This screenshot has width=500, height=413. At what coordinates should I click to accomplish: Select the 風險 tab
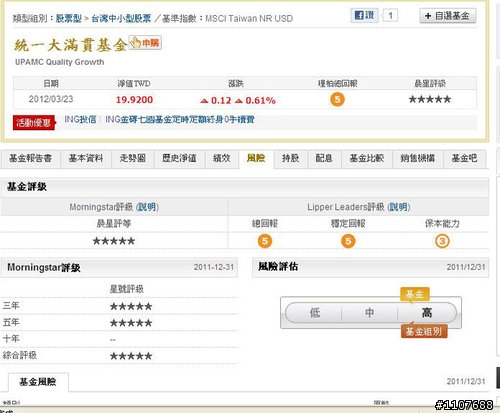pos(256,158)
